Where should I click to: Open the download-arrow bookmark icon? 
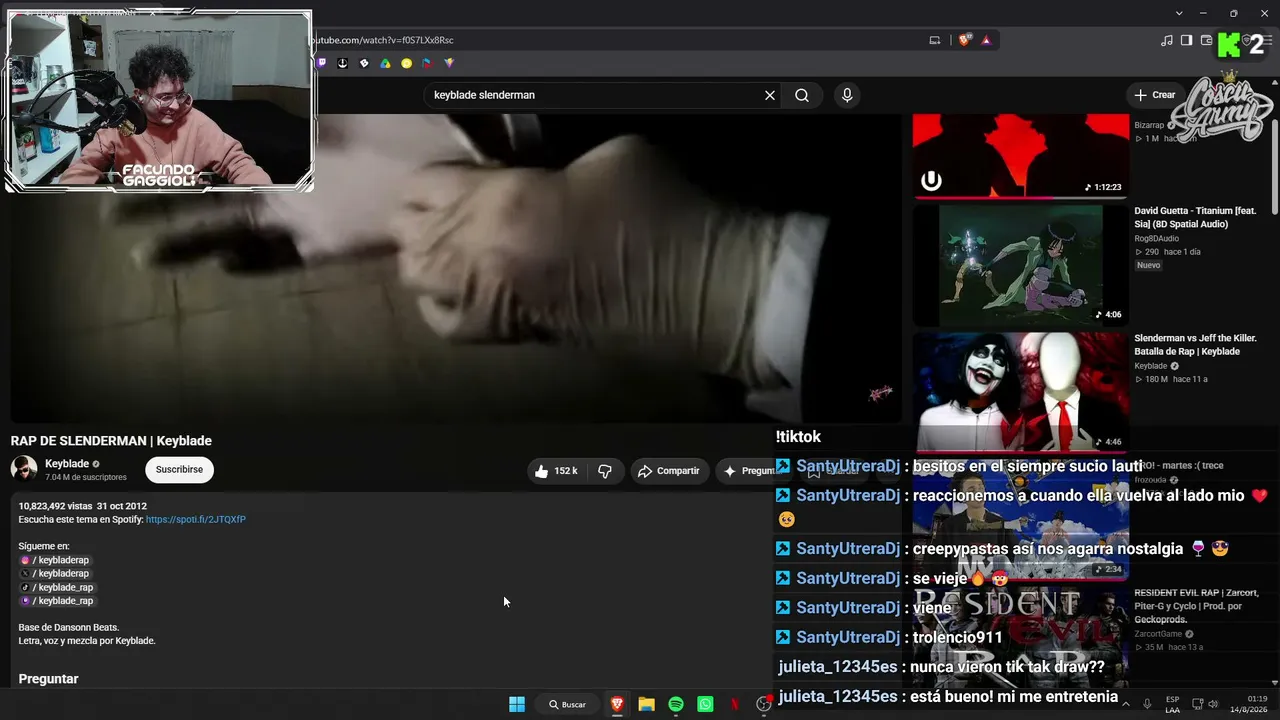coord(342,63)
